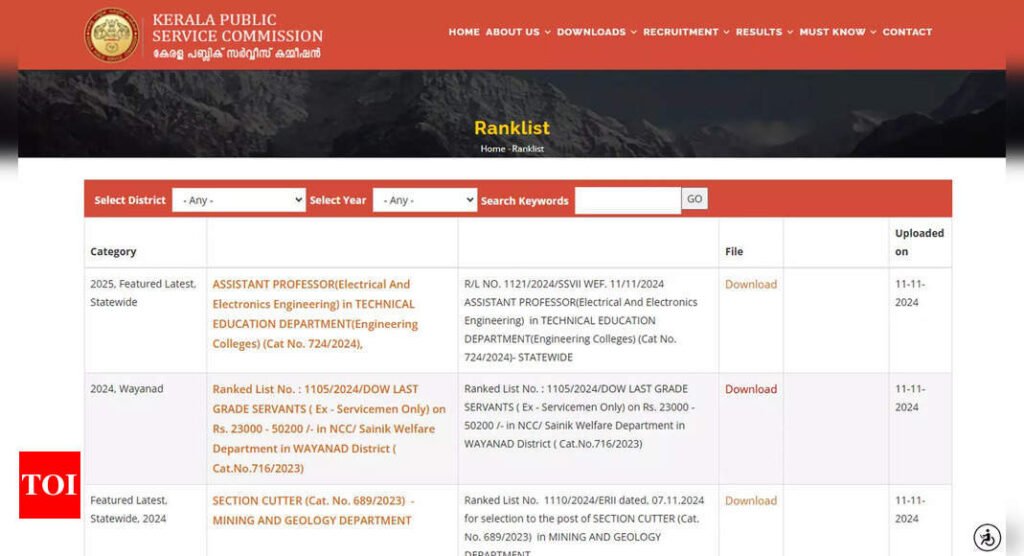1024x556 pixels.
Task: Open the Results menu
Action: point(764,32)
